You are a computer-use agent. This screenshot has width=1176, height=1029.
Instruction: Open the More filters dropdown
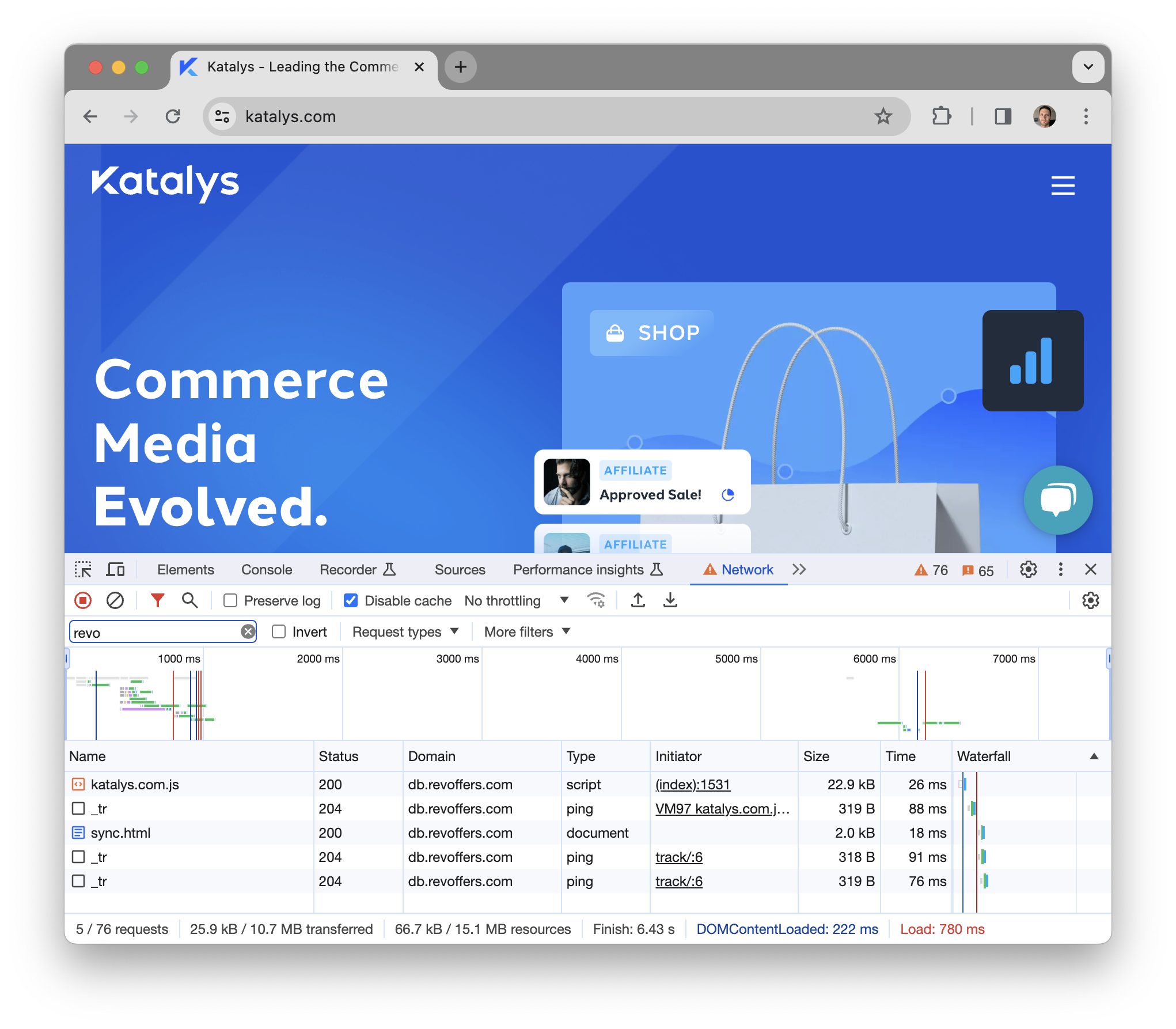click(x=526, y=632)
